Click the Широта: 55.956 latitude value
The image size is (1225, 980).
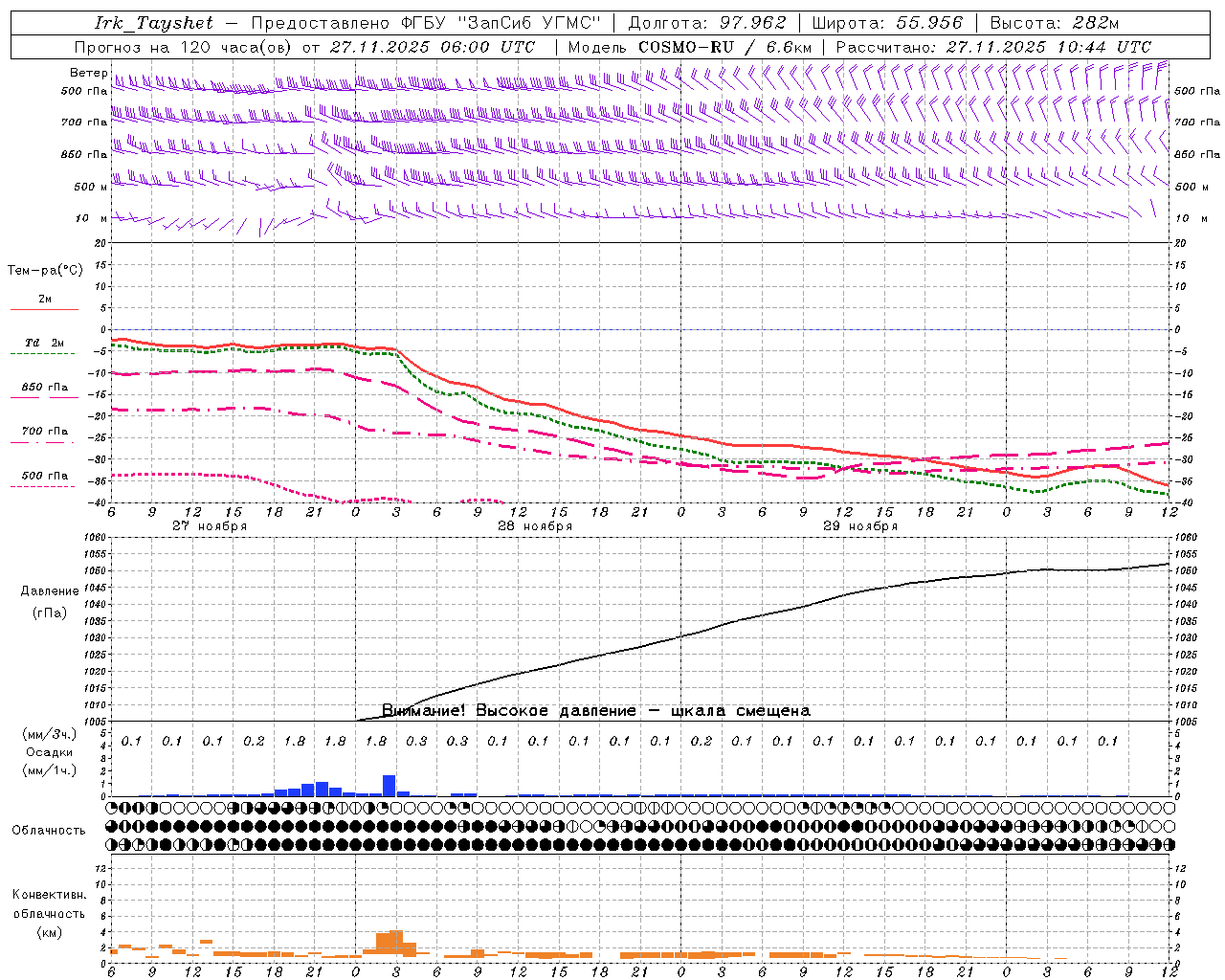[x=887, y=23]
